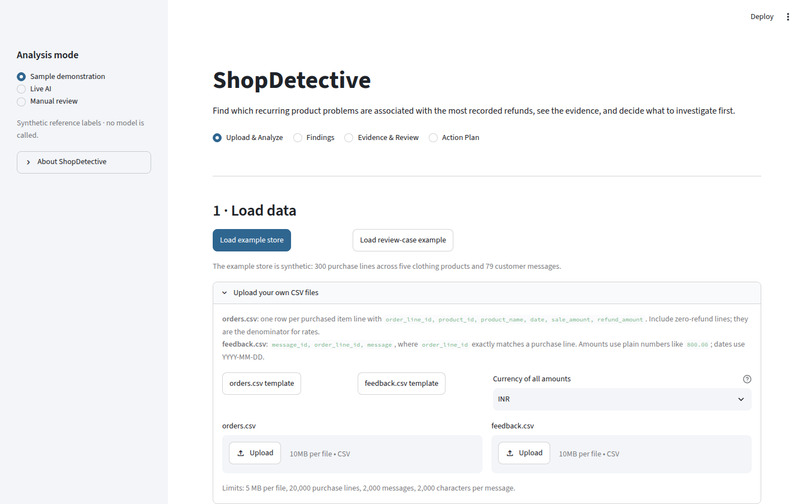
Task: Click the example store synthetic description text
Action: point(387,266)
